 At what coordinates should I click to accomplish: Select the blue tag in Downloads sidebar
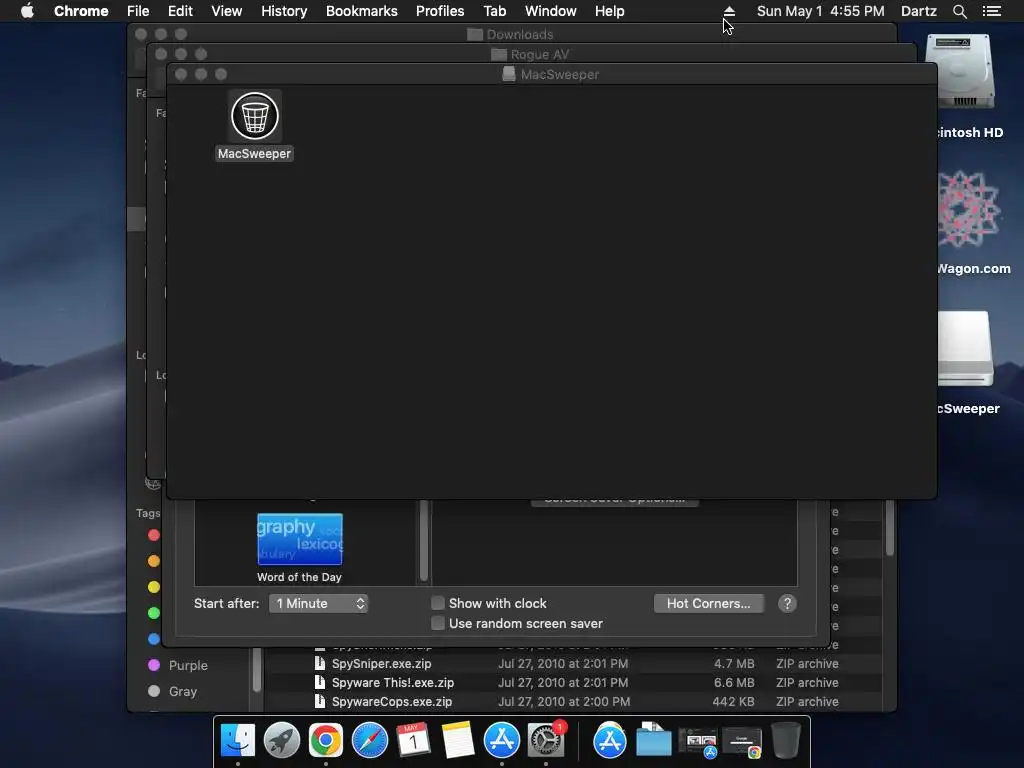tap(153, 639)
